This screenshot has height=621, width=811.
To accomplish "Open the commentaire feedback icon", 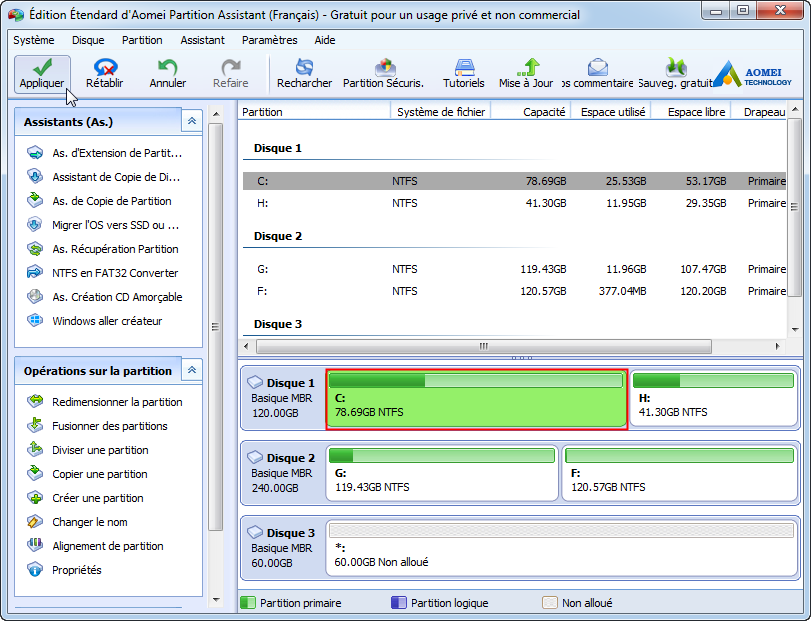I will (598, 74).
